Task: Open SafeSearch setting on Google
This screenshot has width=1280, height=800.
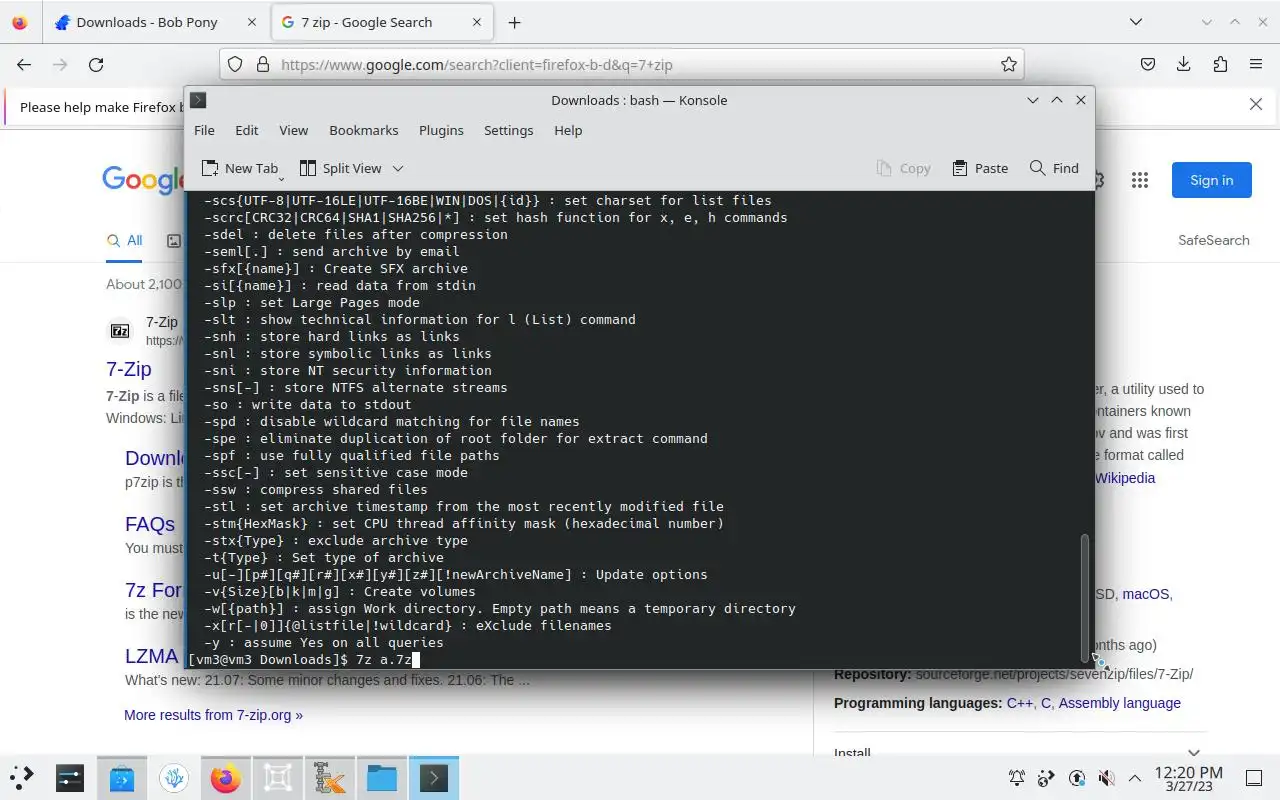Action: tap(1213, 240)
